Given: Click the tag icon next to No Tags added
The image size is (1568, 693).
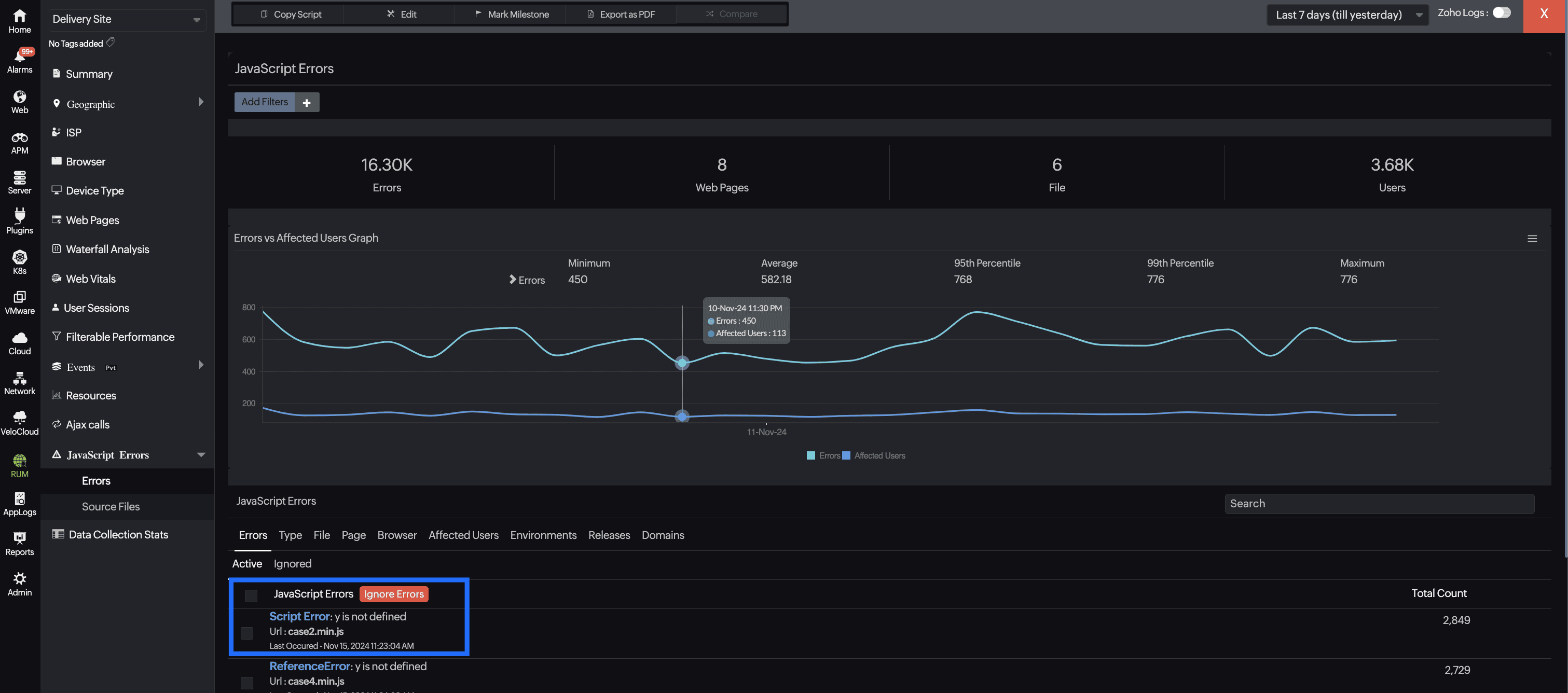Looking at the screenshot, I should click(x=110, y=42).
